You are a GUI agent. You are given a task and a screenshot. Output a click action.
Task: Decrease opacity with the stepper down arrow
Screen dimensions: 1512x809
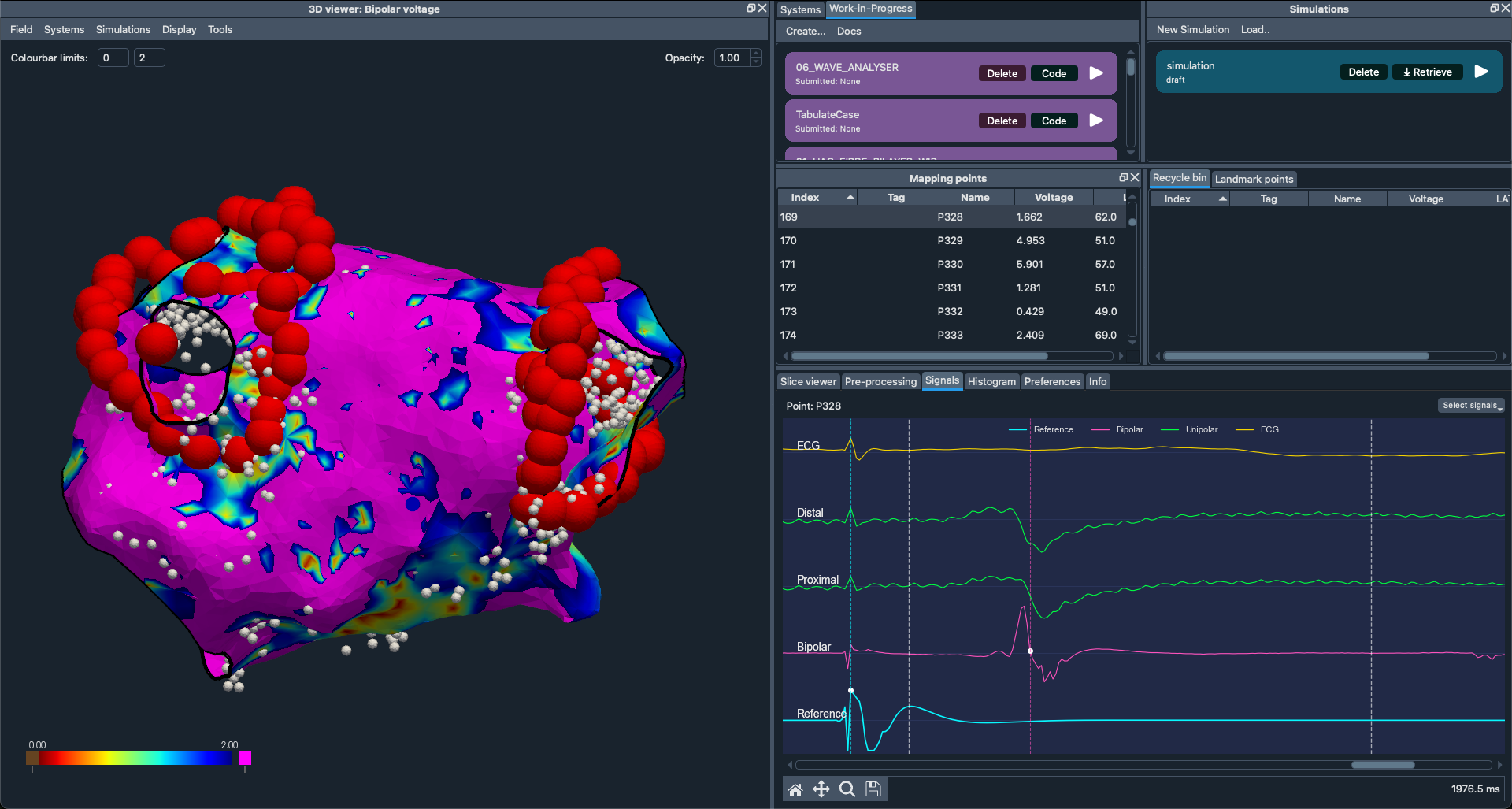(756, 62)
